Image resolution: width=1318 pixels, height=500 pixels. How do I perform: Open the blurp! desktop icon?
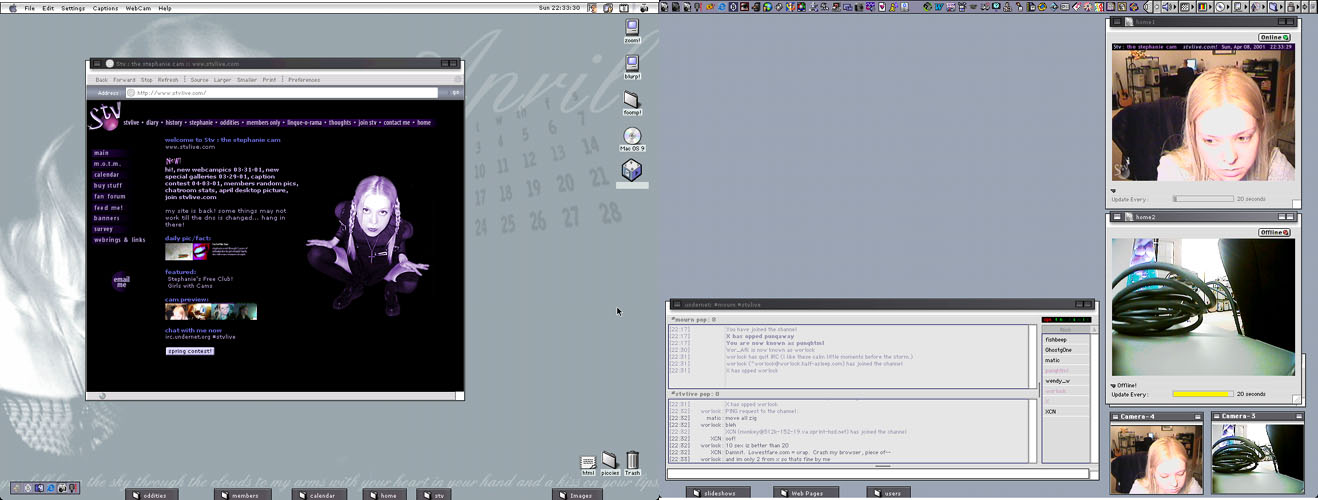632,65
